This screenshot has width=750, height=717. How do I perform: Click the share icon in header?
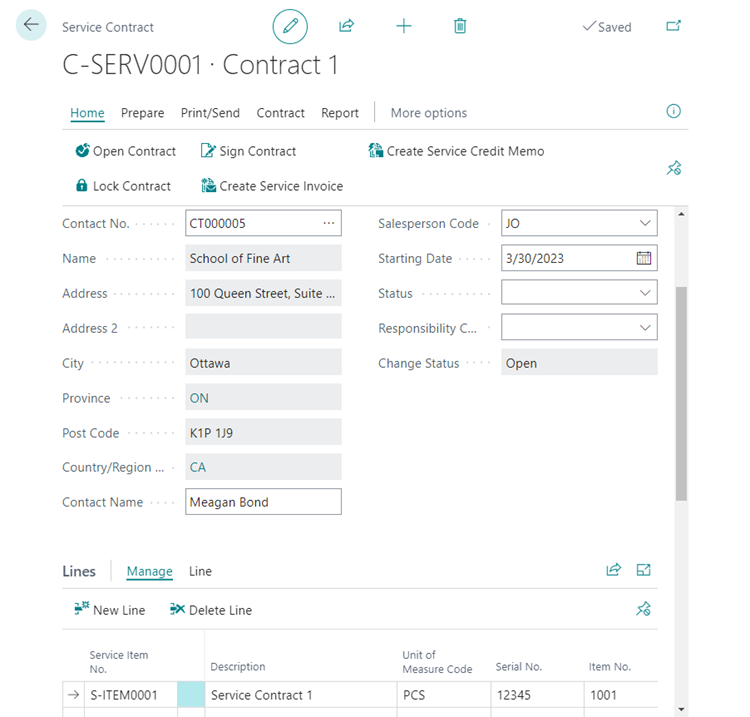point(347,26)
